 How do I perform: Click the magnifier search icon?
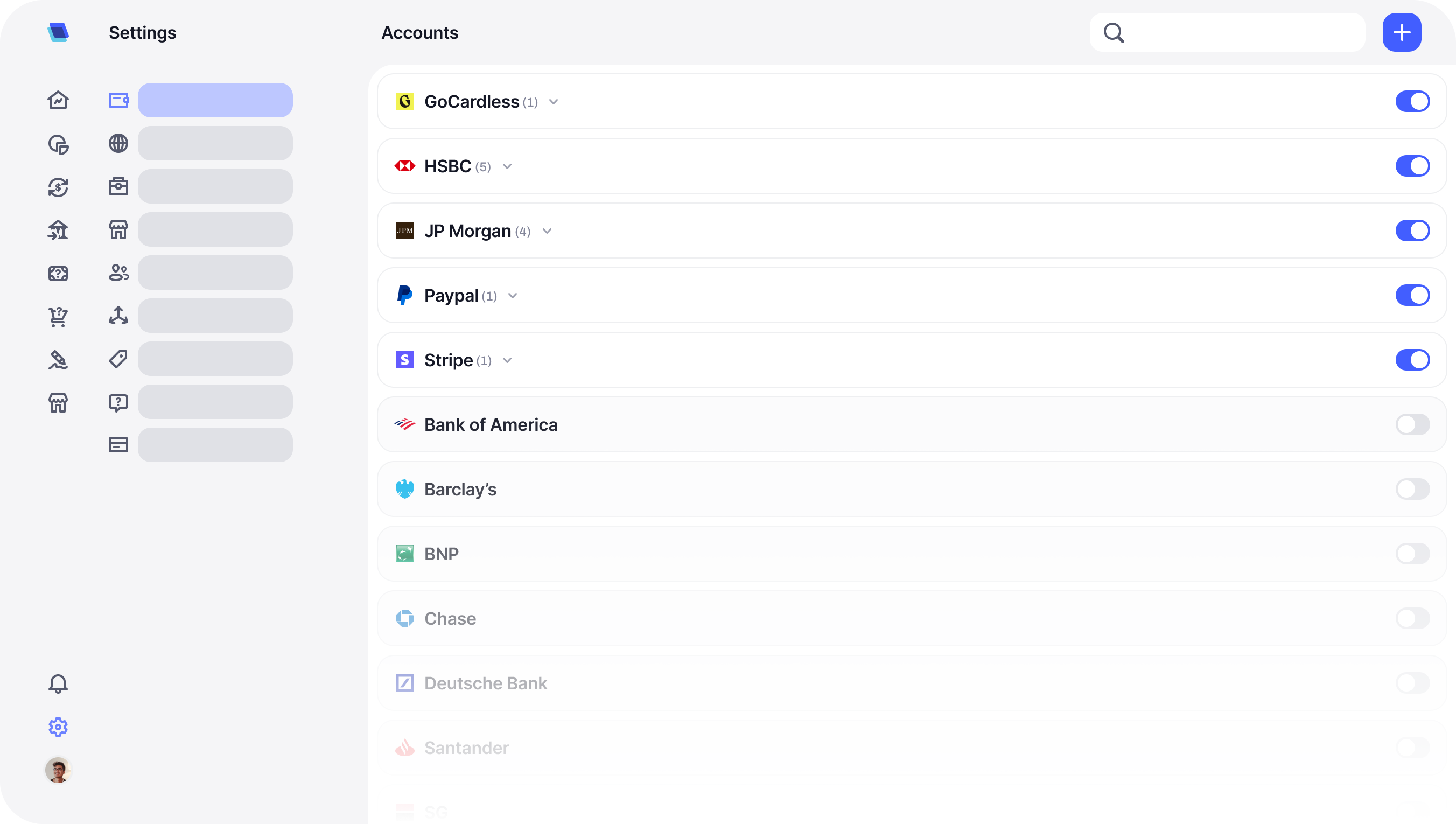[x=1114, y=33]
